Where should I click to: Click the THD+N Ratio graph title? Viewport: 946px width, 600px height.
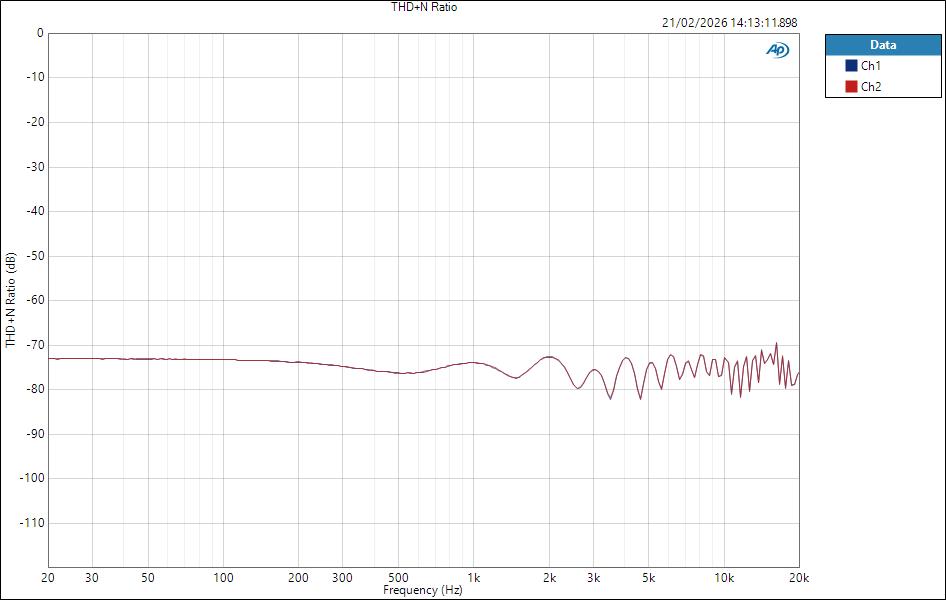click(x=427, y=7)
